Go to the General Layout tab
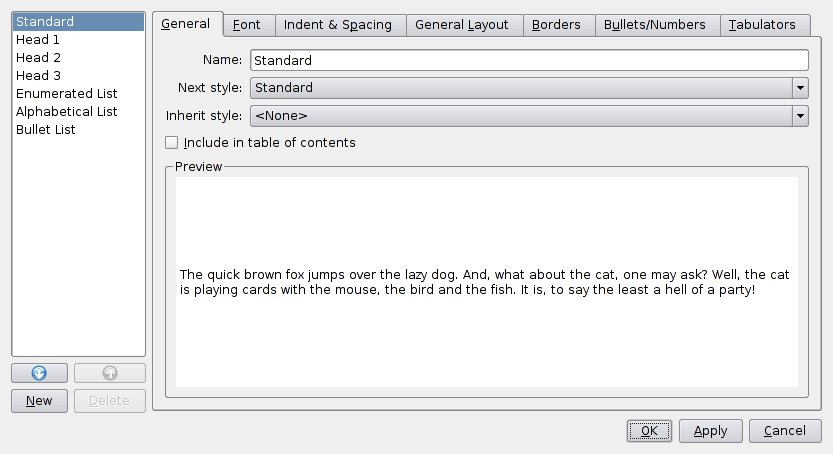833x454 pixels. tap(462, 25)
